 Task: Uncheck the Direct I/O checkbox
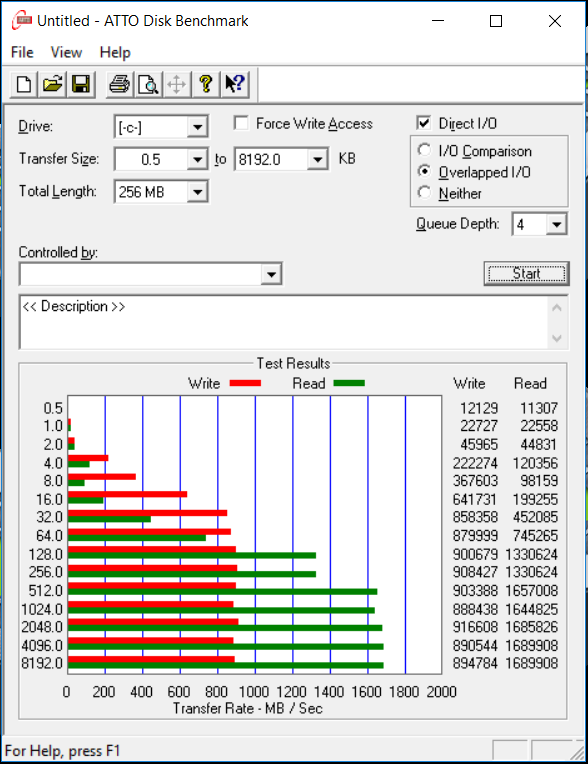(x=424, y=123)
